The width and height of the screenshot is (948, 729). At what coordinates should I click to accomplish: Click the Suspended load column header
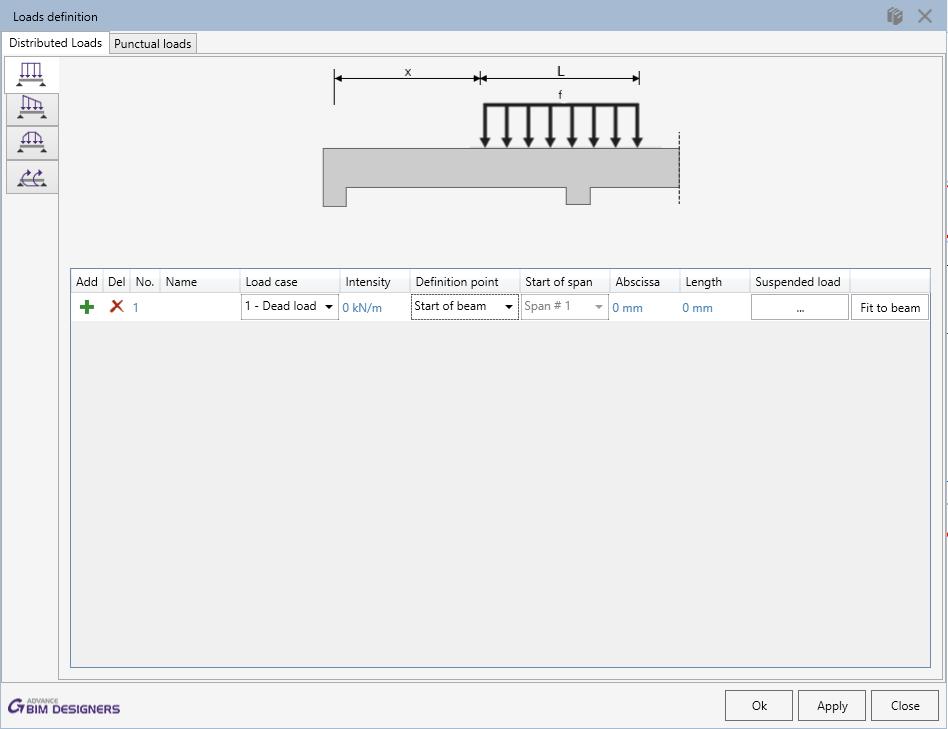[x=799, y=282]
